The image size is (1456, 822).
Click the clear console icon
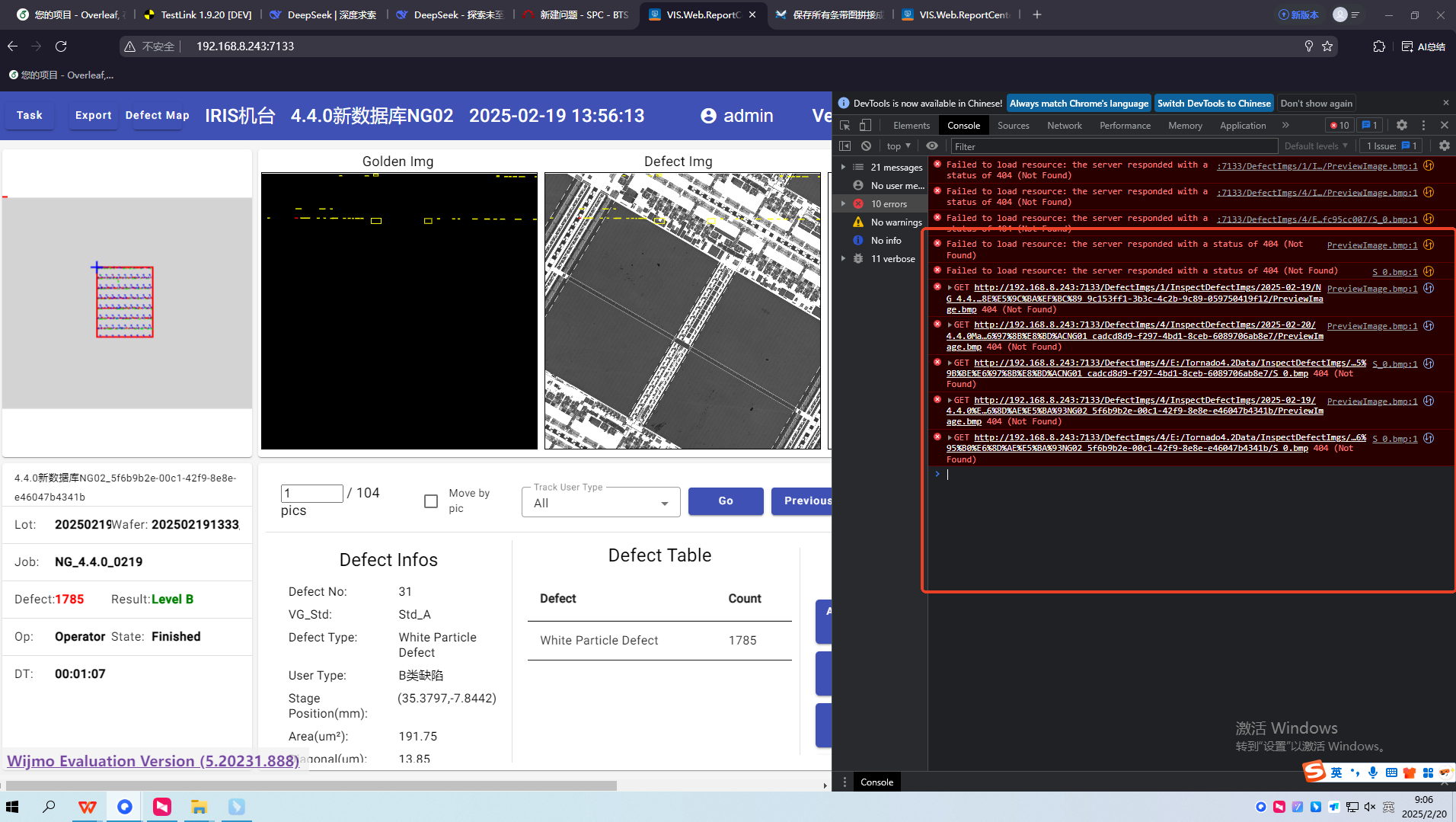point(866,146)
